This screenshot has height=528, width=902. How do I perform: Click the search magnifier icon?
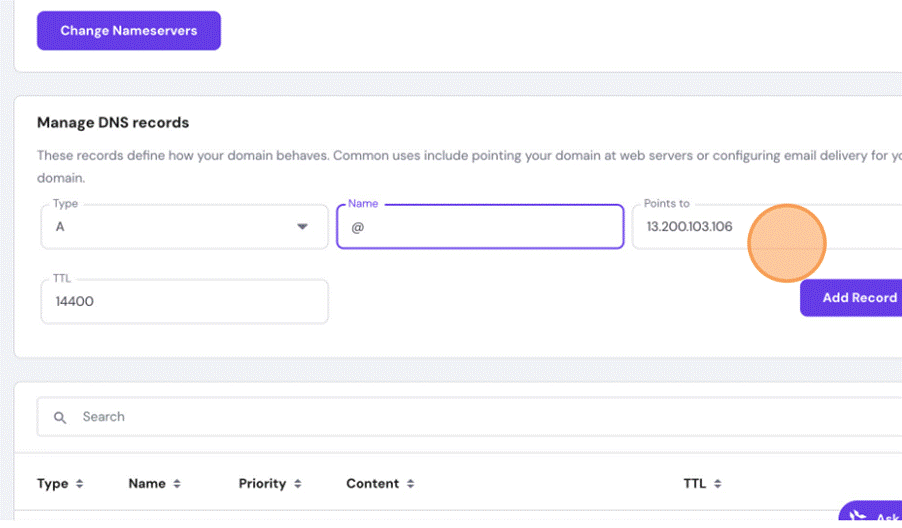[60, 417]
